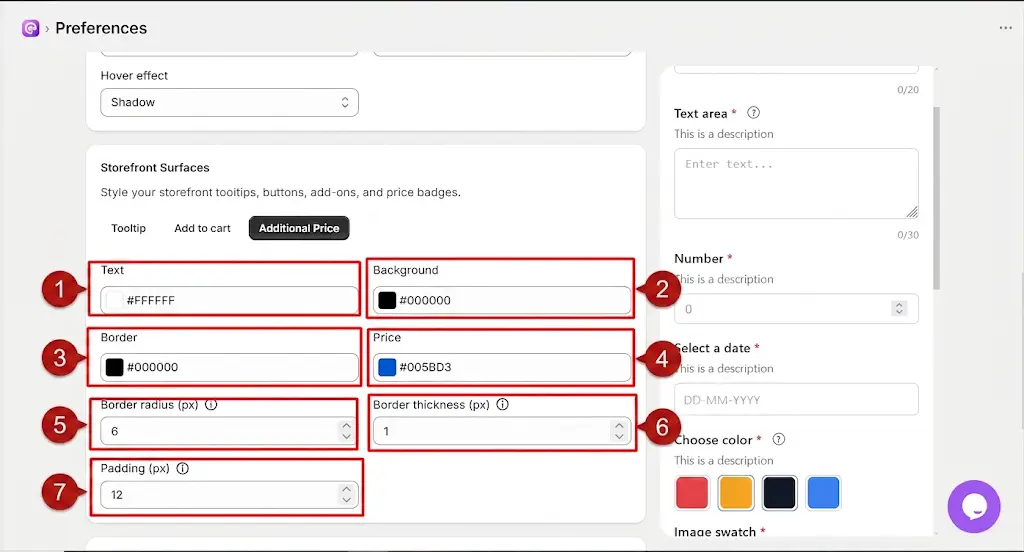Open the Hover effect Shadow dropdown
Viewport: 1024px width, 552px height.
click(x=229, y=103)
